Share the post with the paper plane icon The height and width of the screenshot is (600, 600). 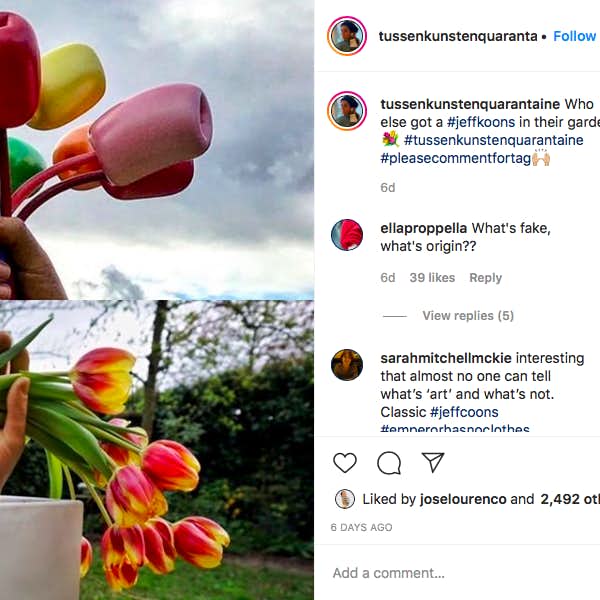432,462
